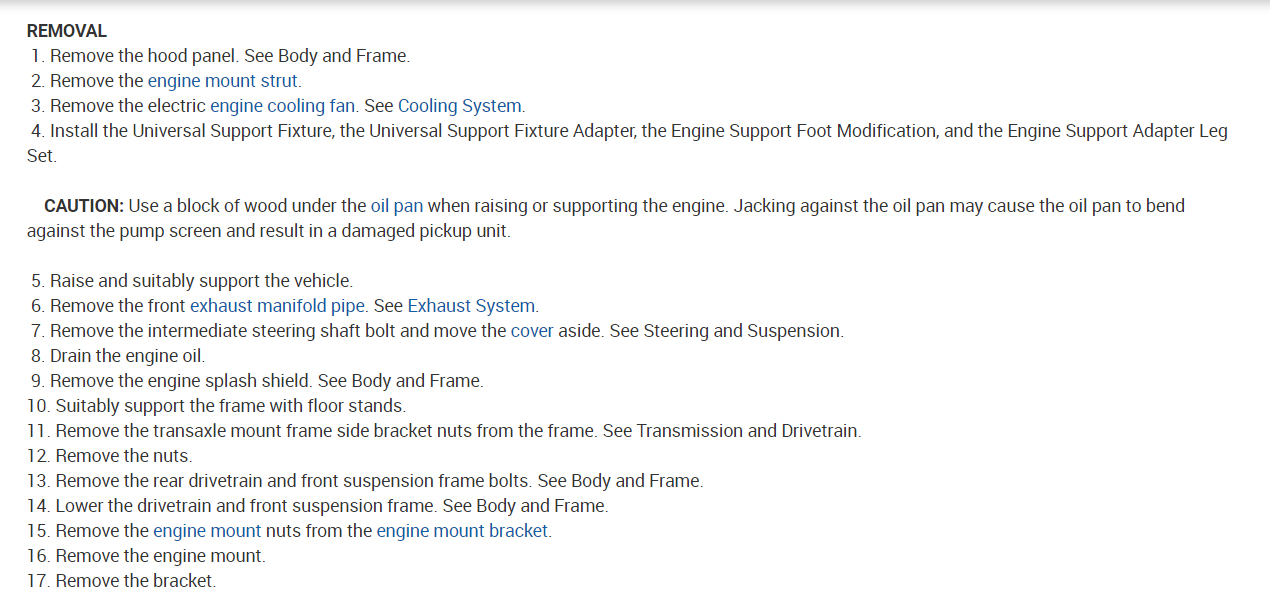Viewport: 1270px width, 600px height.
Task: Click the engine splash shield step text
Action: point(266,381)
